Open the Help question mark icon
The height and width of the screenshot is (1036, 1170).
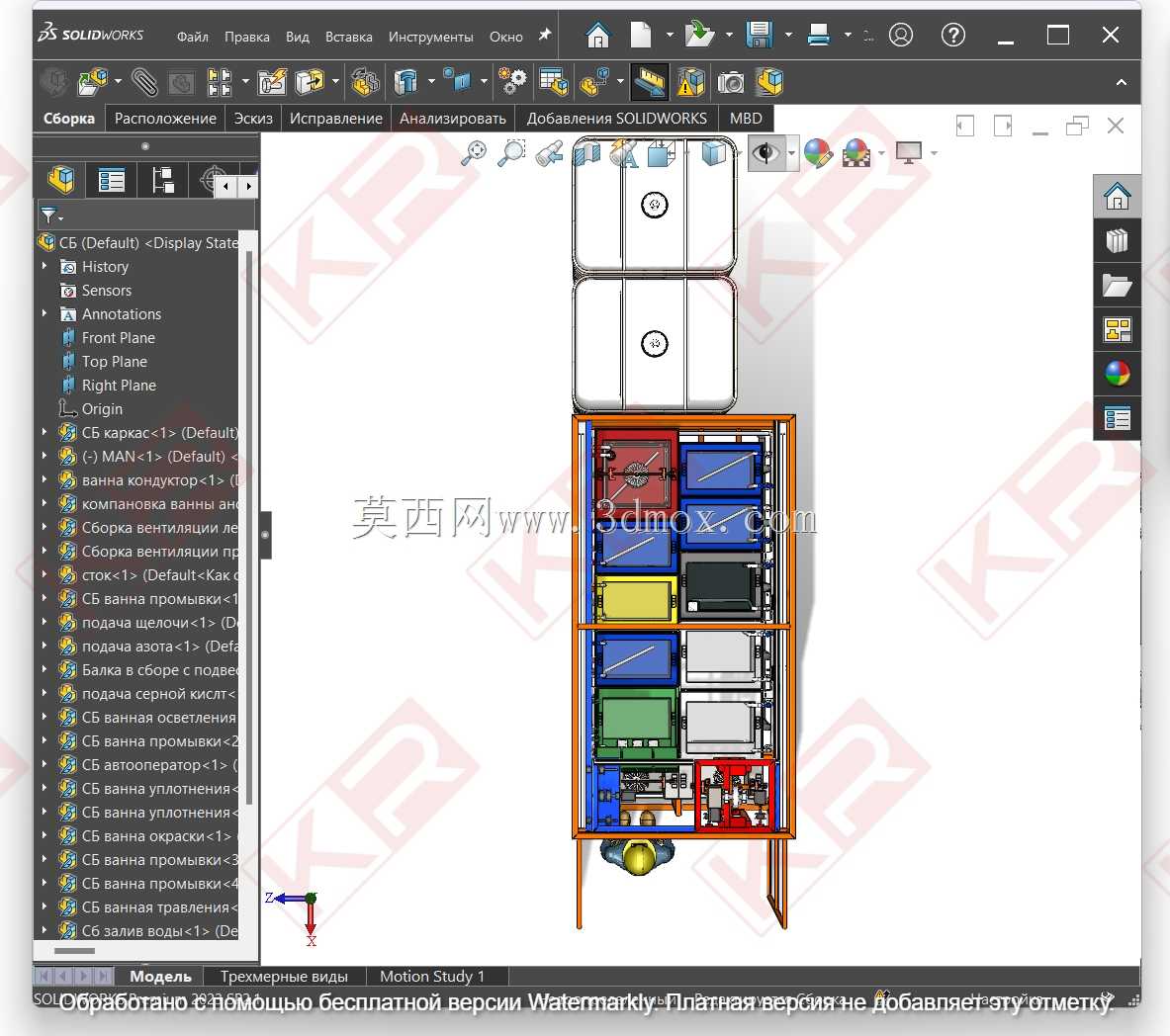pos(952,35)
